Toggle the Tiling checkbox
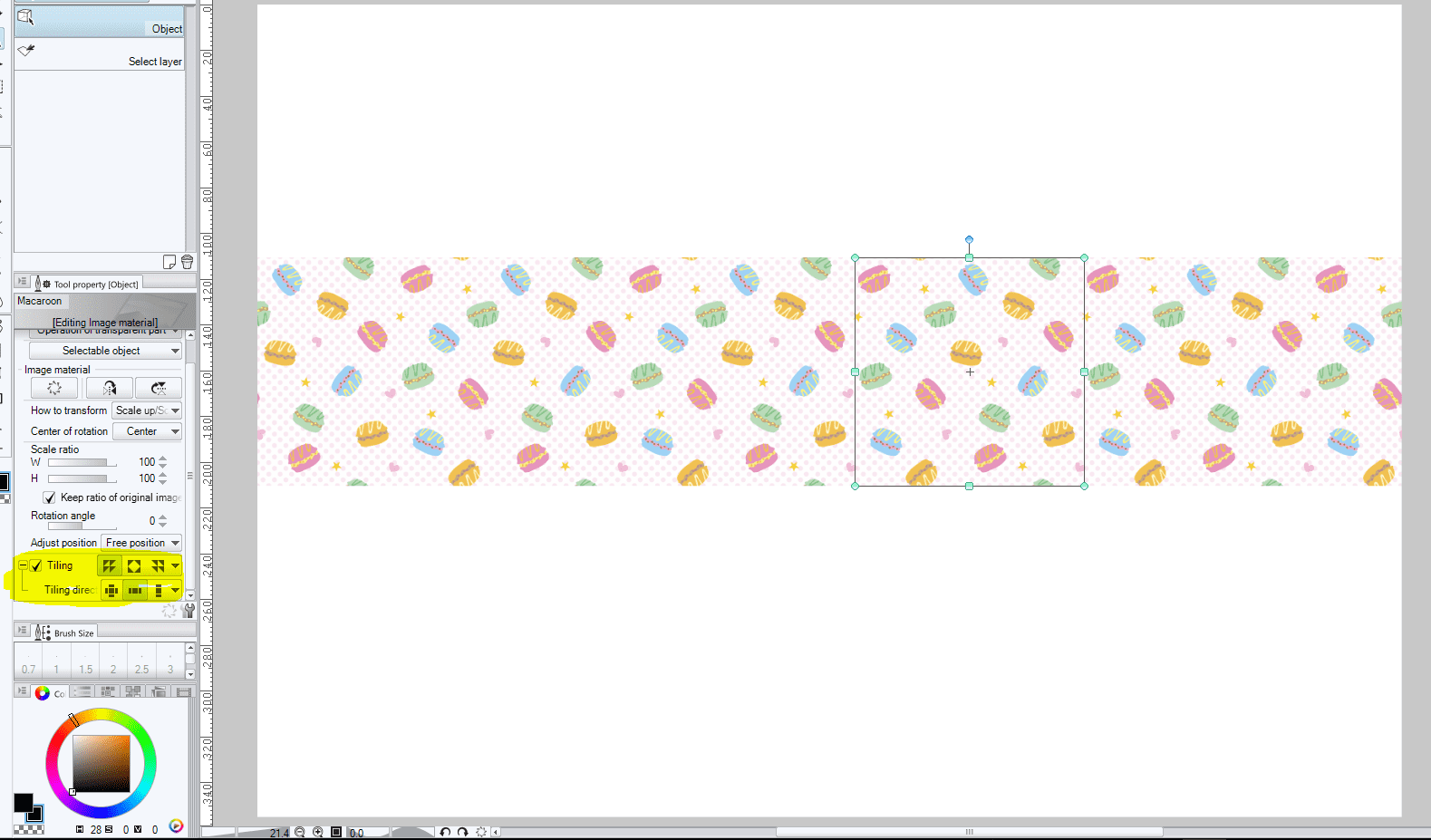Viewport: 1431px width, 840px height. click(x=36, y=565)
